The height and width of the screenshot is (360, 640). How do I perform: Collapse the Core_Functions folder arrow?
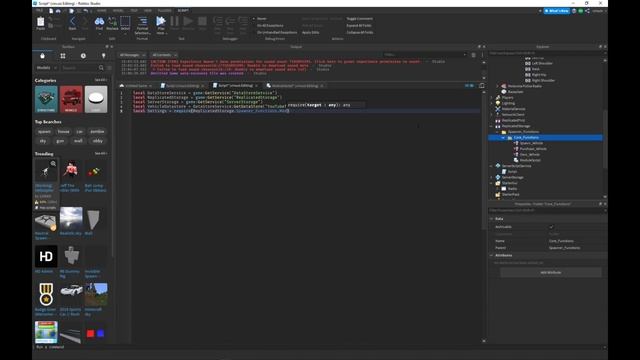pyautogui.click(x=504, y=138)
